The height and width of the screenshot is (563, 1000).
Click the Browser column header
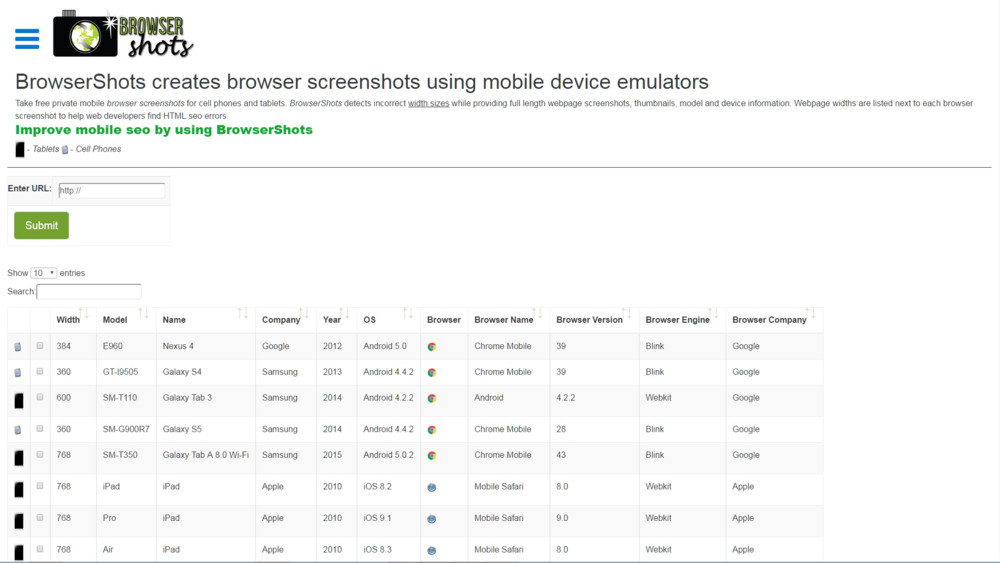pos(444,320)
